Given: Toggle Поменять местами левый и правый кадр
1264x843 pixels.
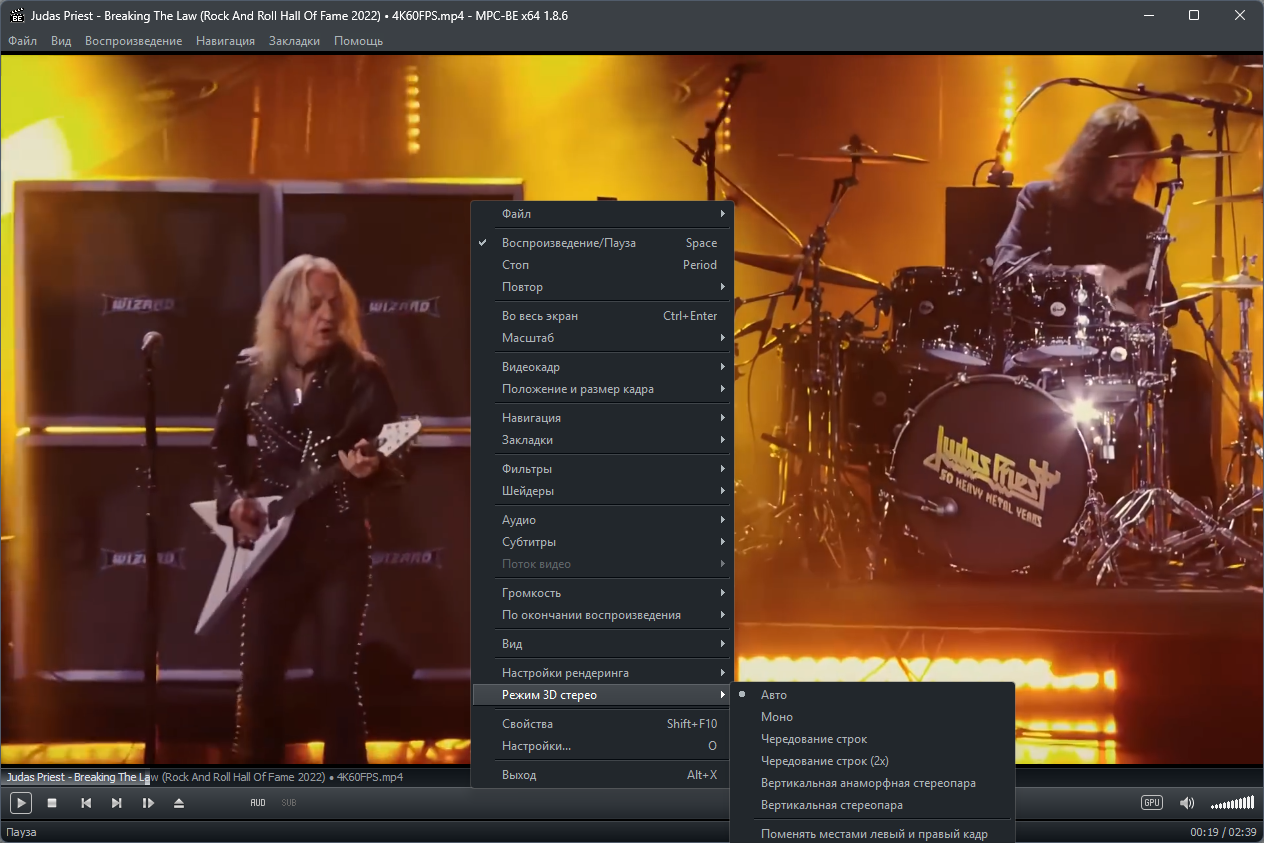Looking at the screenshot, I should 873,833.
